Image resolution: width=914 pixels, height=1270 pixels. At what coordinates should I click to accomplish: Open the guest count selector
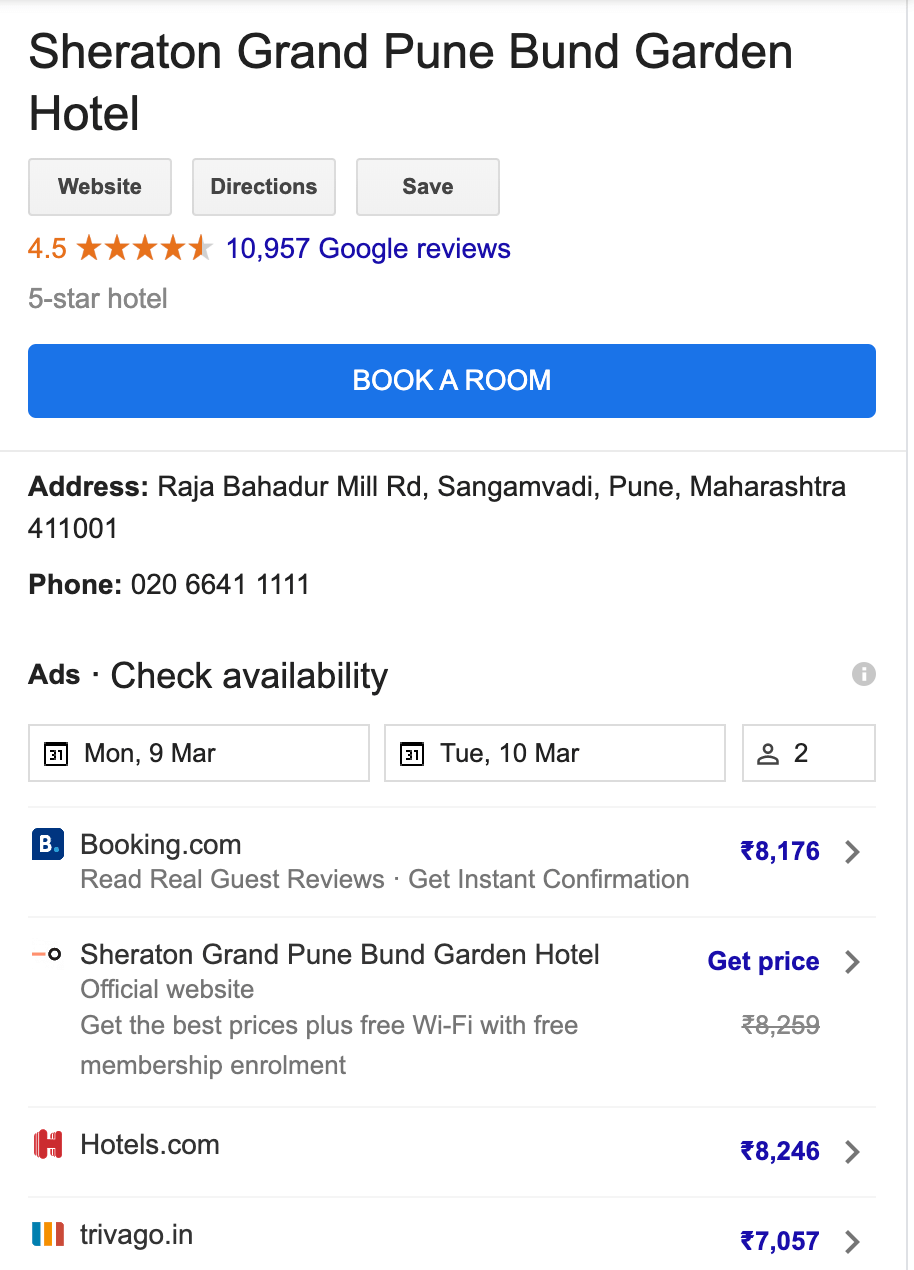tap(809, 753)
